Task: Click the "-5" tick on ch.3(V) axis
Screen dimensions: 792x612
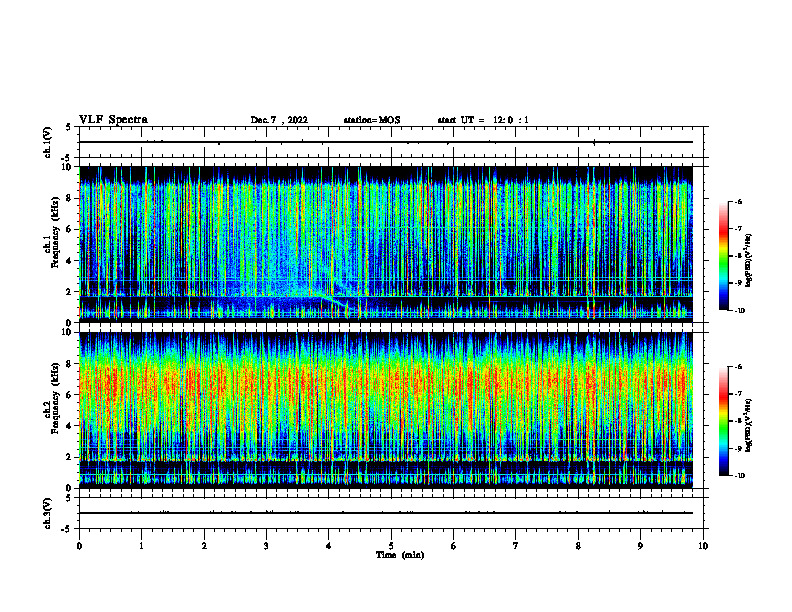Action: 67,529
